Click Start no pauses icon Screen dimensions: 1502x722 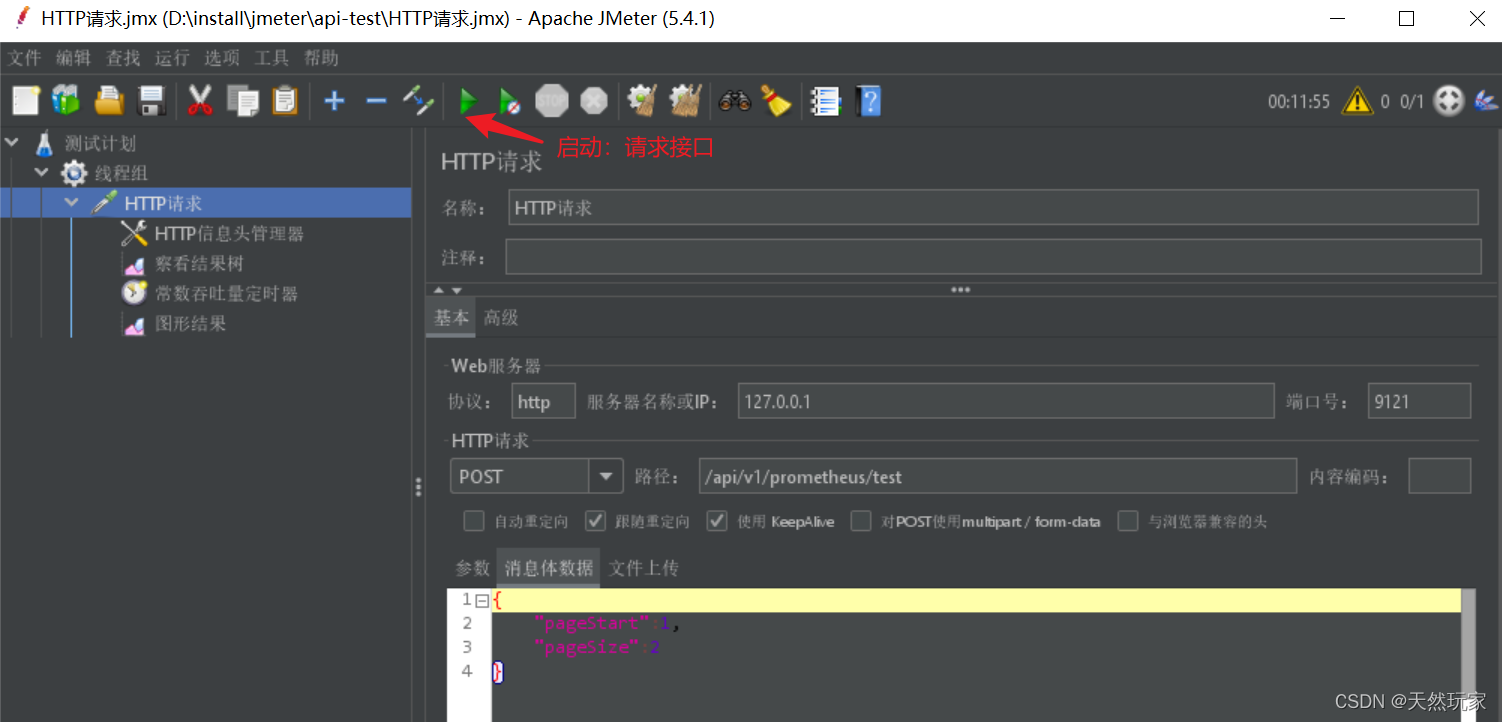click(509, 100)
